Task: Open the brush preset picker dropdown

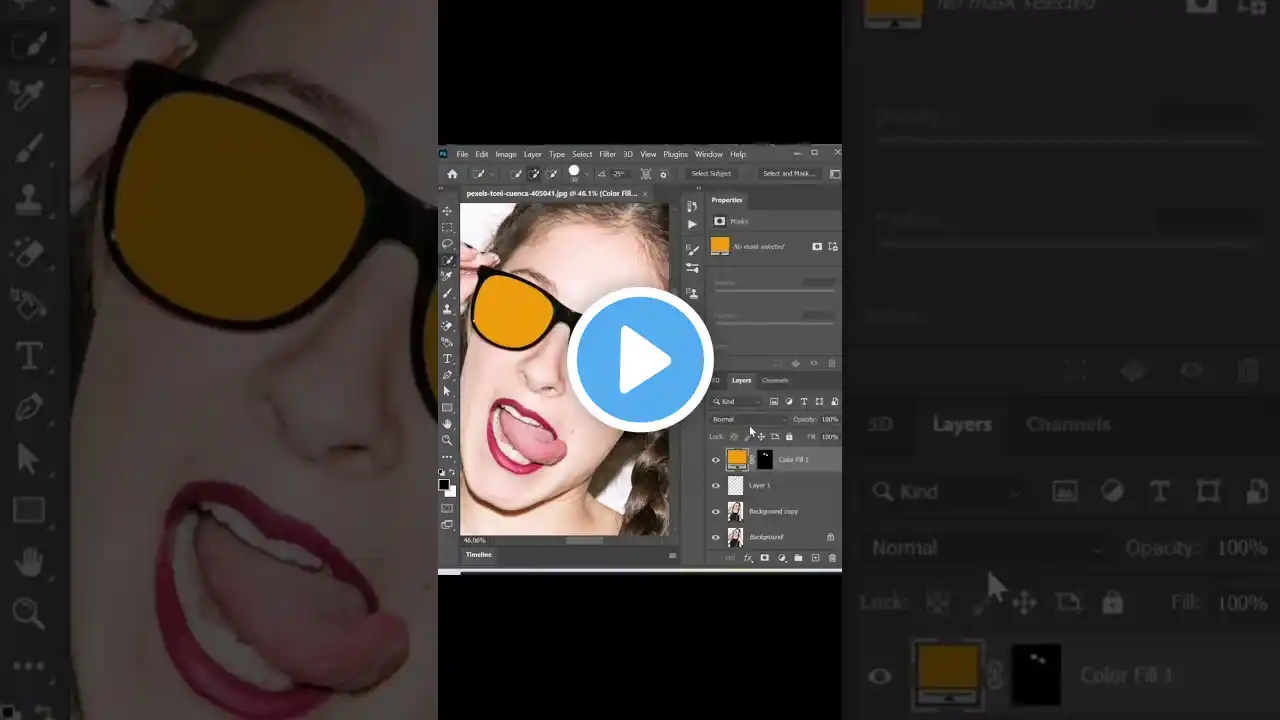Action: [x=587, y=174]
